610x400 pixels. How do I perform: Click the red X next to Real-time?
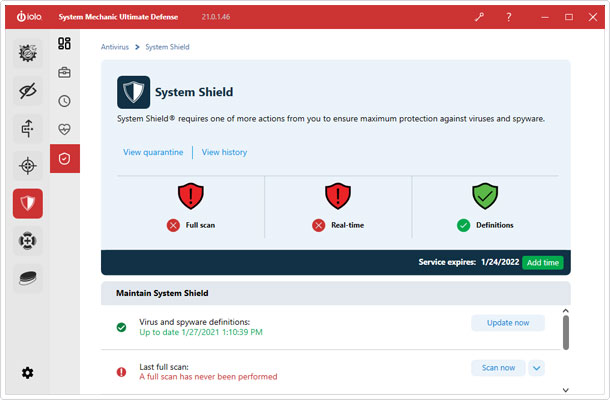tap(319, 225)
